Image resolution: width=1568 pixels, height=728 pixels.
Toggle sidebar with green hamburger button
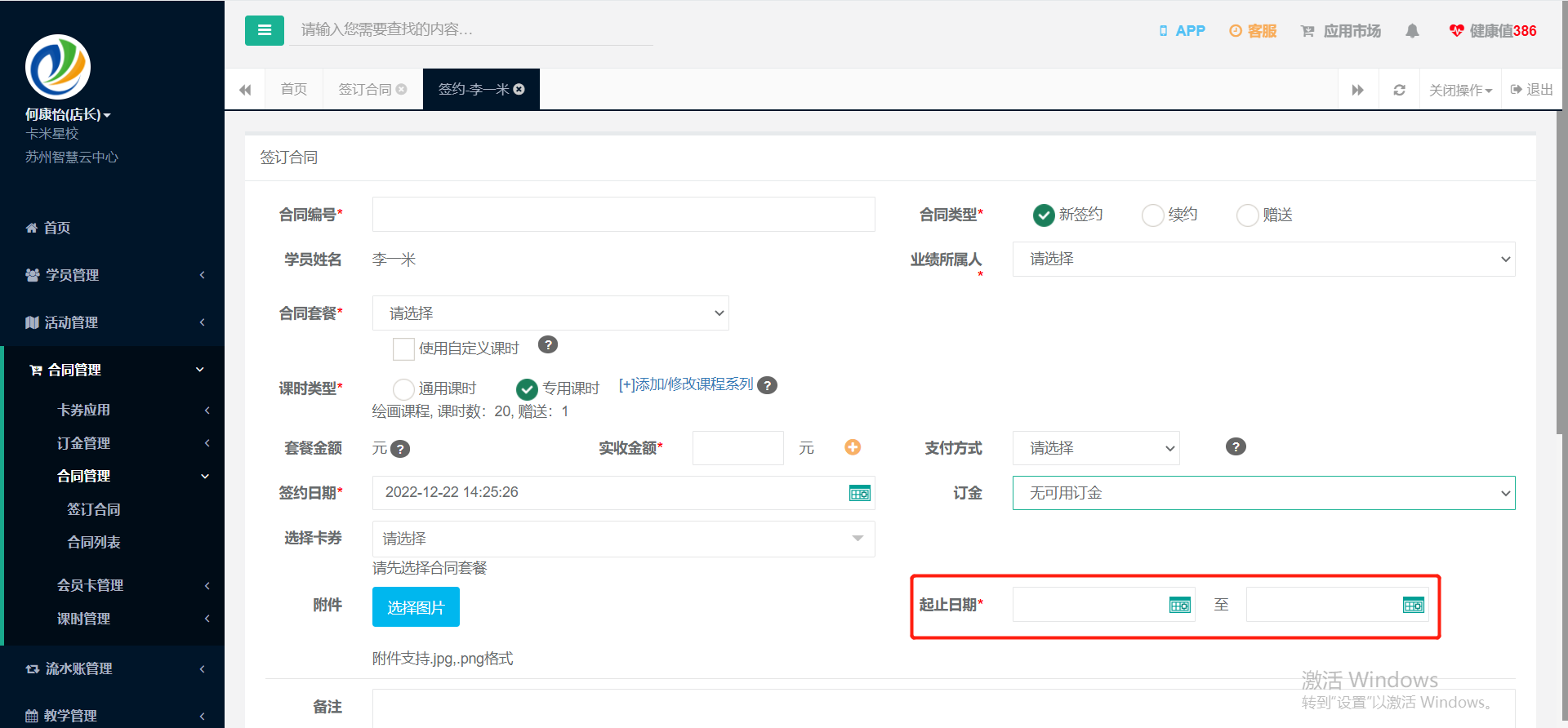(264, 30)
